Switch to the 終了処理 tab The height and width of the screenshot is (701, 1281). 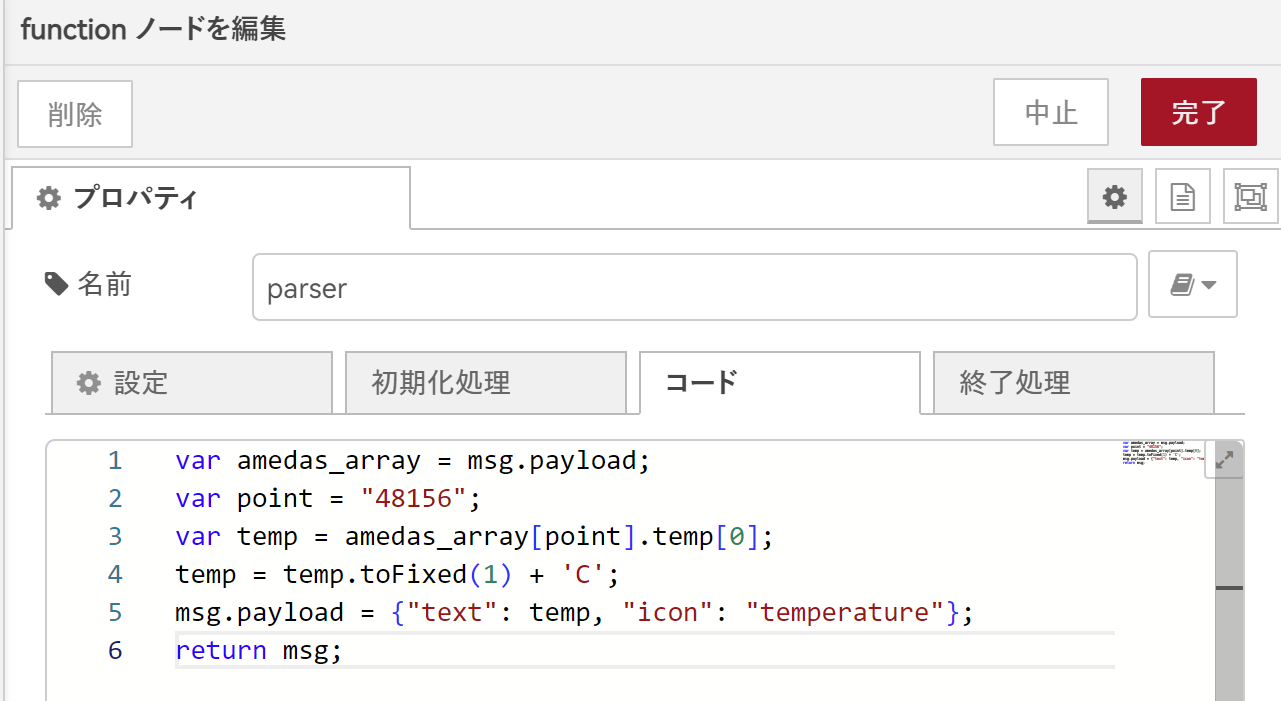tap(1072, 382)
